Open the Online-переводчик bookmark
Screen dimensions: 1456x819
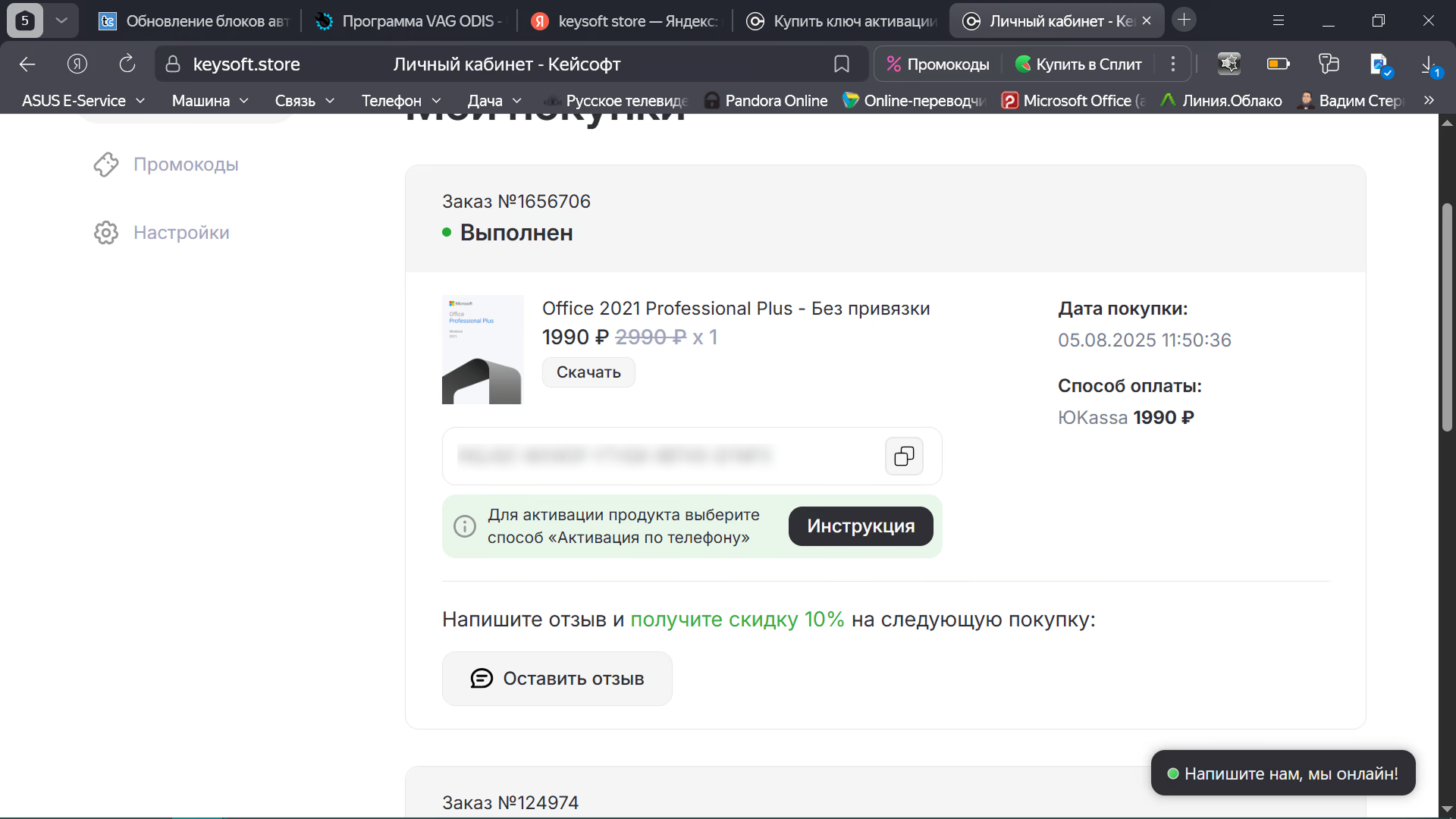point(915,101)
